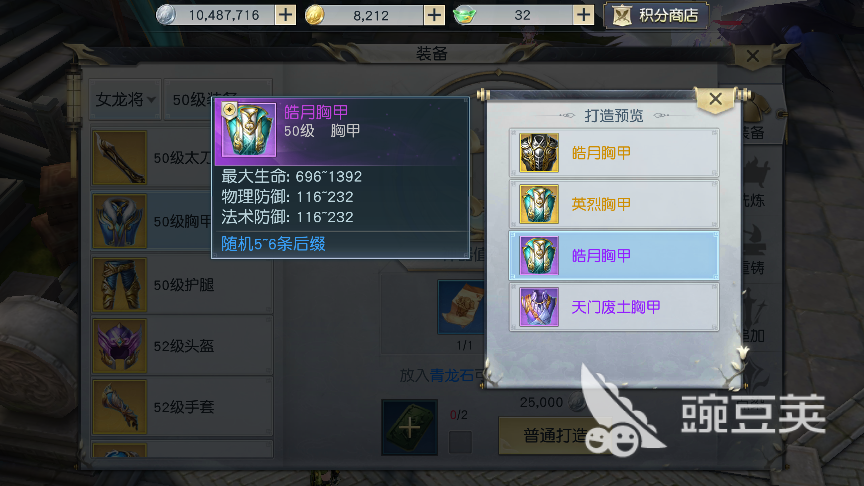Screen dimensions: 864x486
Task: Expand the 女龙将 class dropdown
Action: 125,99
